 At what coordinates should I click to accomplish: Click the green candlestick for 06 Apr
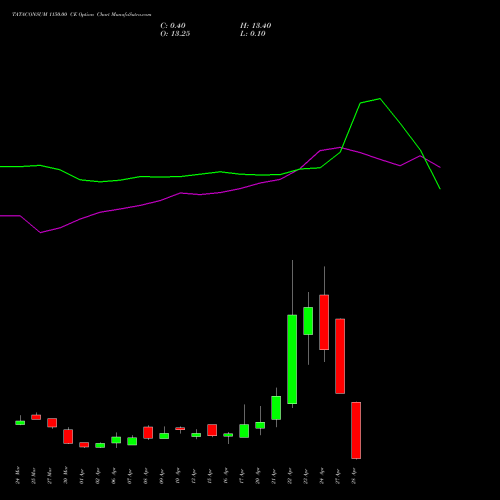click(x=116, y=440)
